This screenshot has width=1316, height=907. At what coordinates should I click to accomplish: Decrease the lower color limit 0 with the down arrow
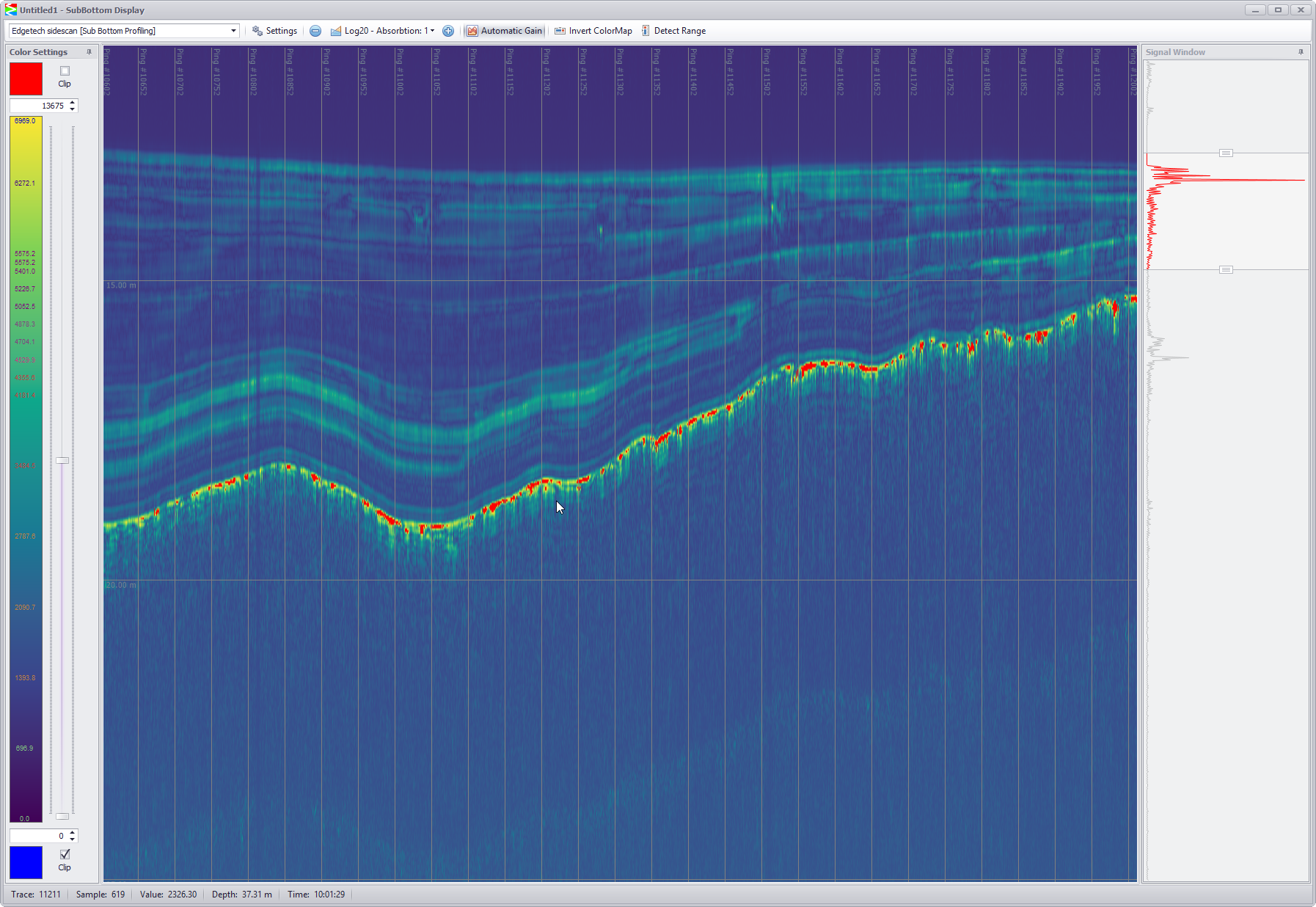pos(72,839)
